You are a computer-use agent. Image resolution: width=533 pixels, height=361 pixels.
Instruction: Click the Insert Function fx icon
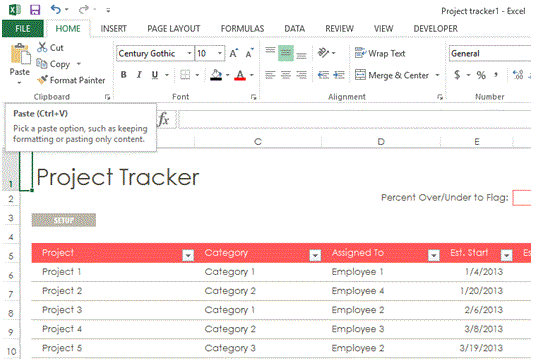tap(164, 119)
